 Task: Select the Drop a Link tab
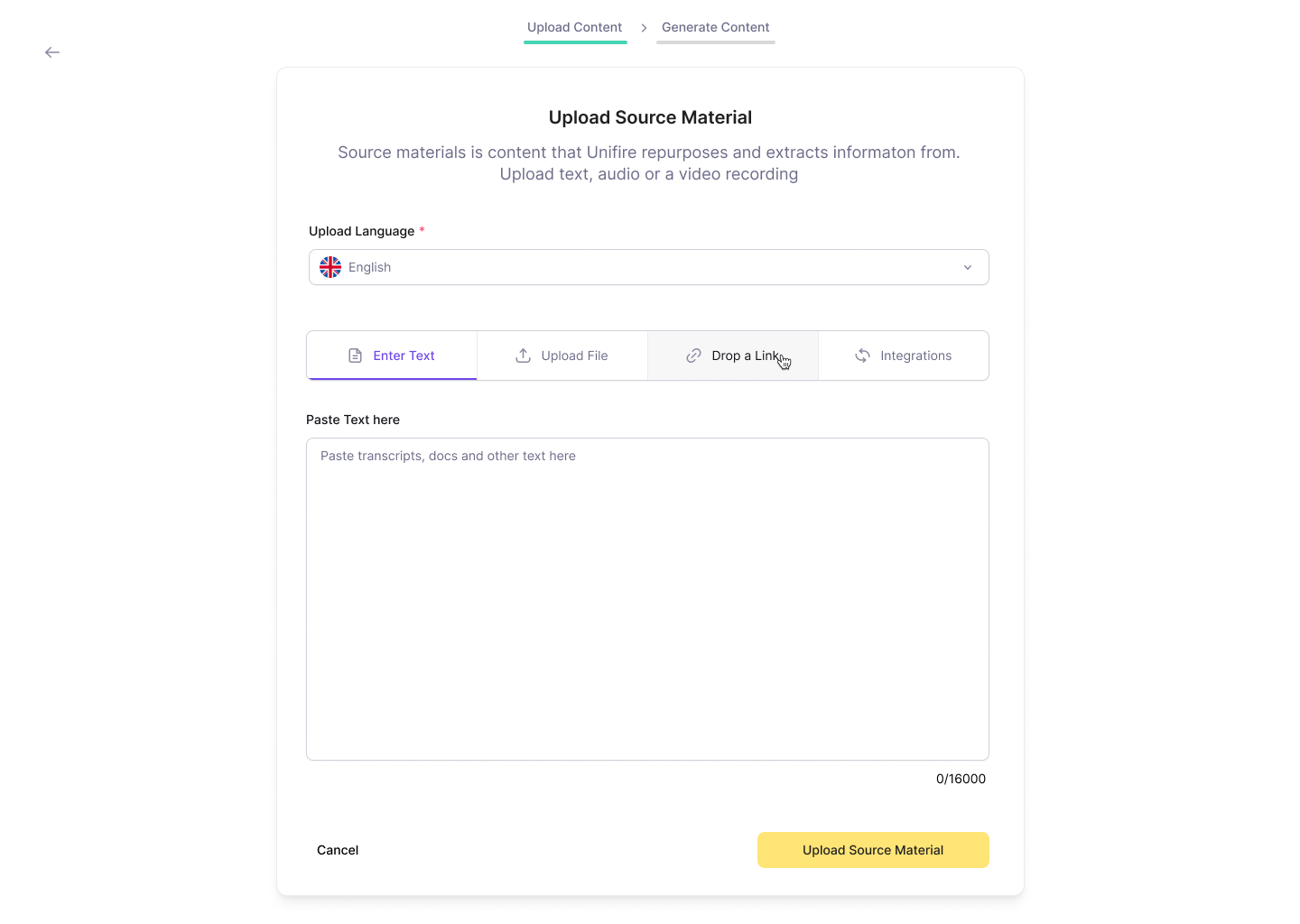(733, 356)
